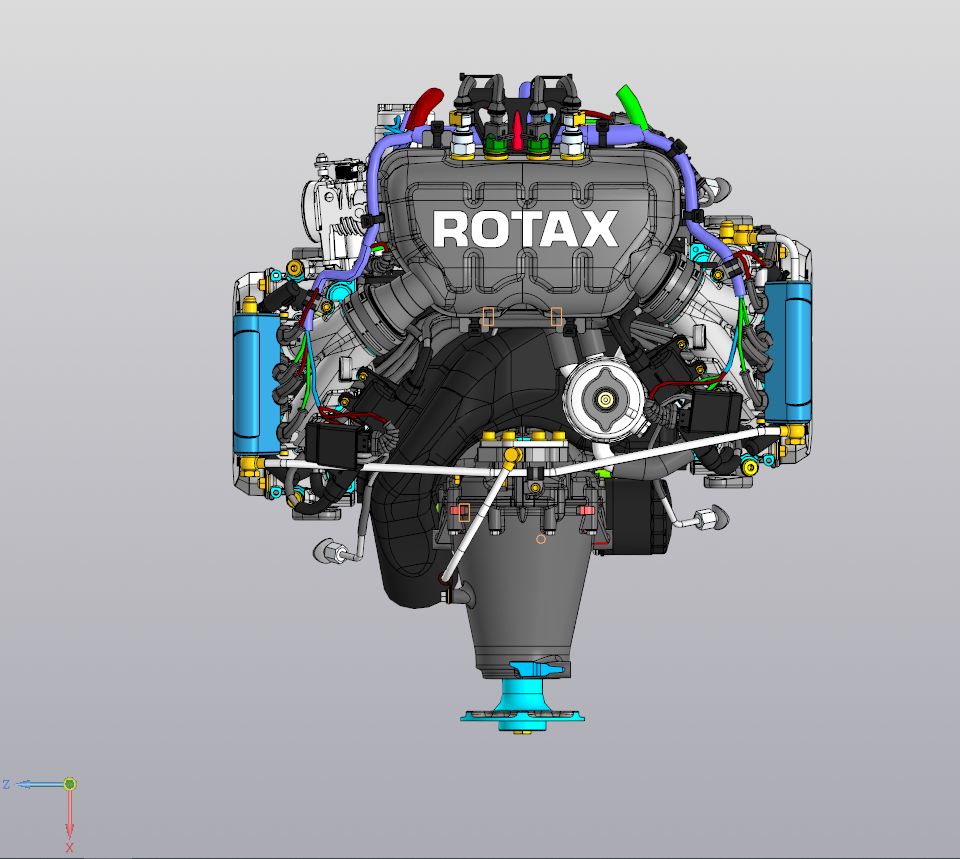The image size is (960, 859).
Task: Select the origin point of the coordinate triad
Action: pos(70,784)
